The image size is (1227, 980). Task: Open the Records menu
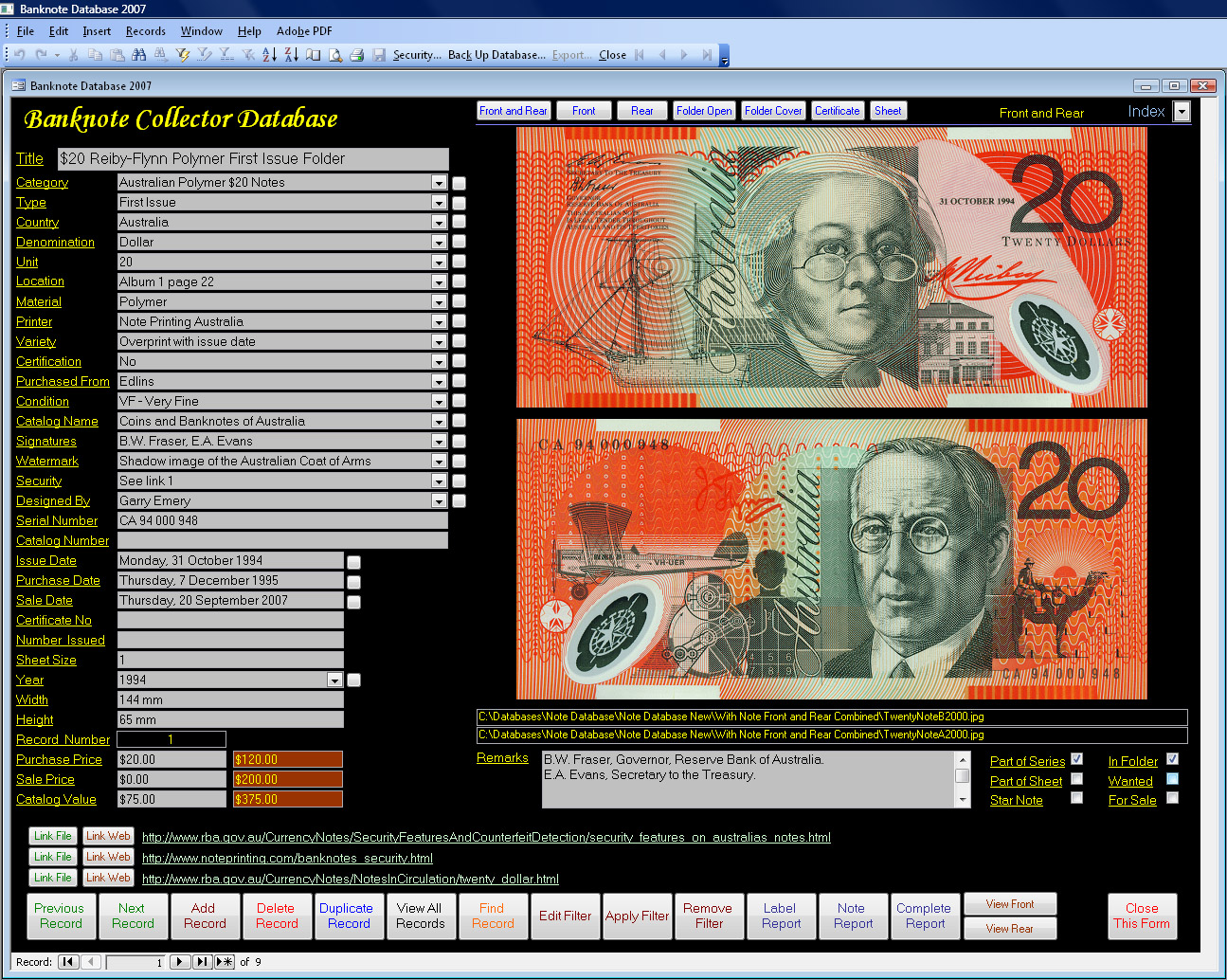[146, 31]
